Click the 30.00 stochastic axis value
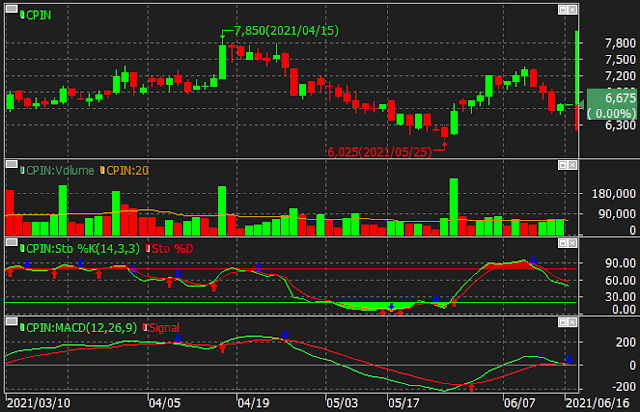This screenshot has height=412, width=640. tap(620, 297)
